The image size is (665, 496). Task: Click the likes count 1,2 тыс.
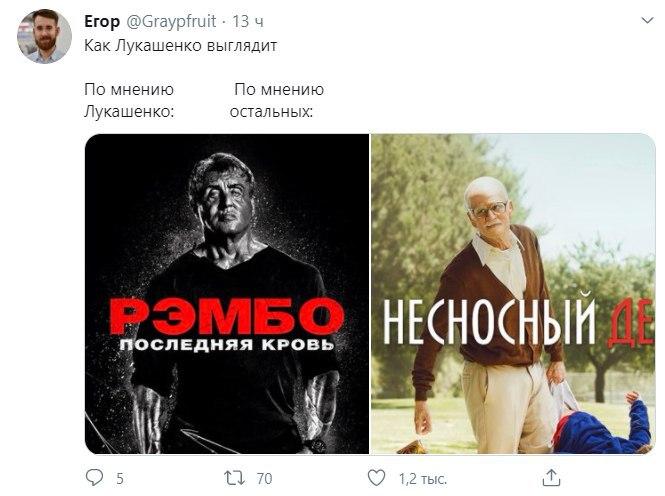423,479
